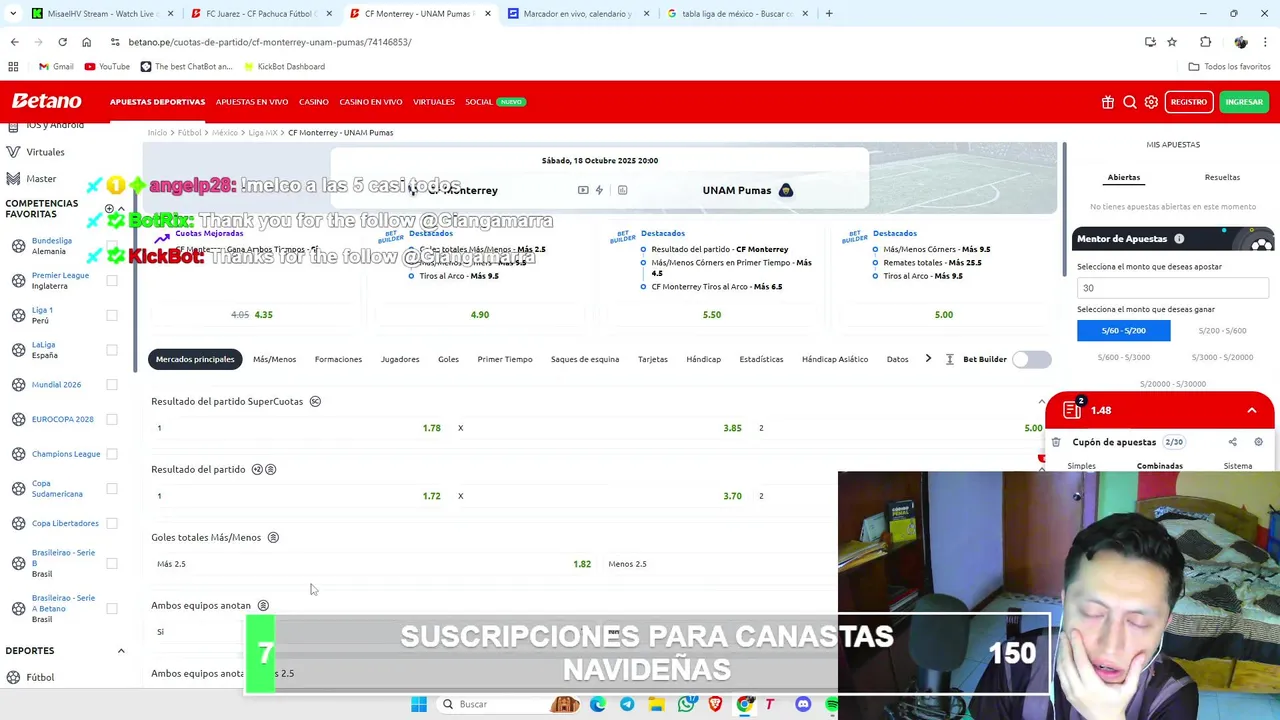Click the browser address bar

[x=620, y=42]
